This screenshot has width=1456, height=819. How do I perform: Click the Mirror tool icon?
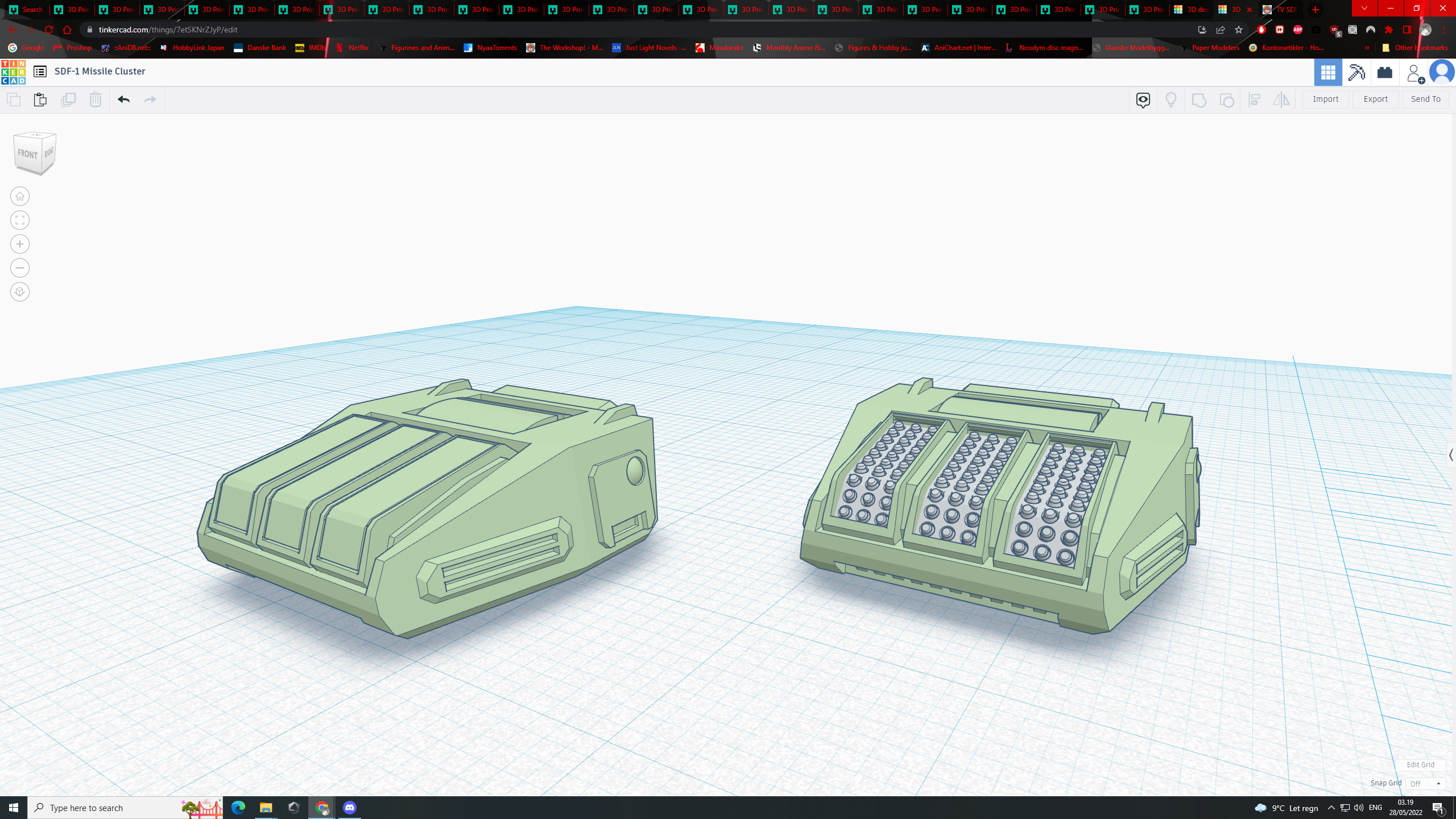pyautogui.click(x=1281, y=100)
